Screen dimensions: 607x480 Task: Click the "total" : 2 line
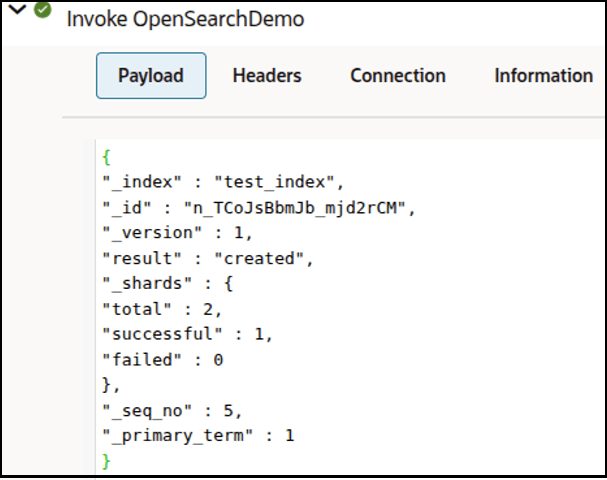(x=162, y=309)
